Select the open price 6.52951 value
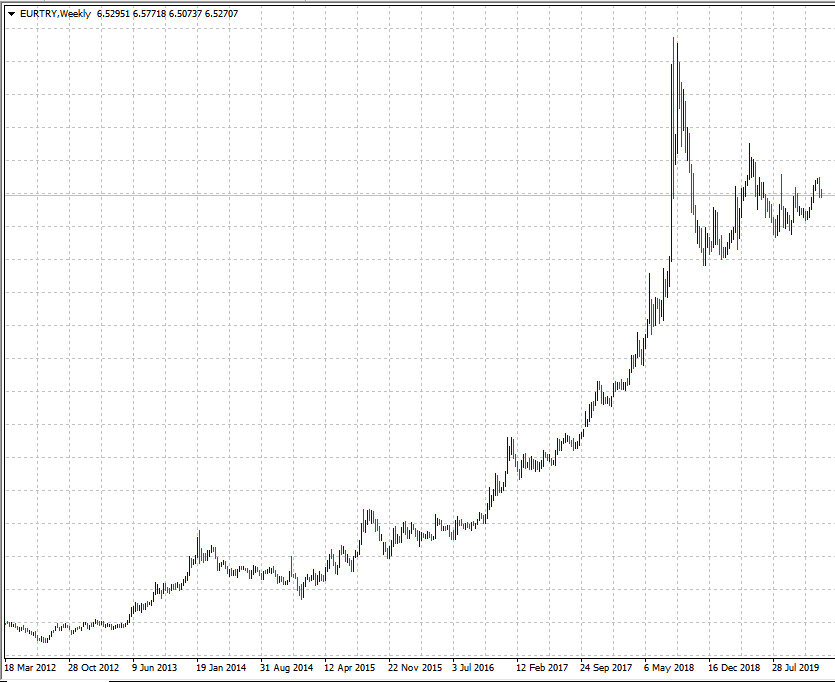 [113, 14]
